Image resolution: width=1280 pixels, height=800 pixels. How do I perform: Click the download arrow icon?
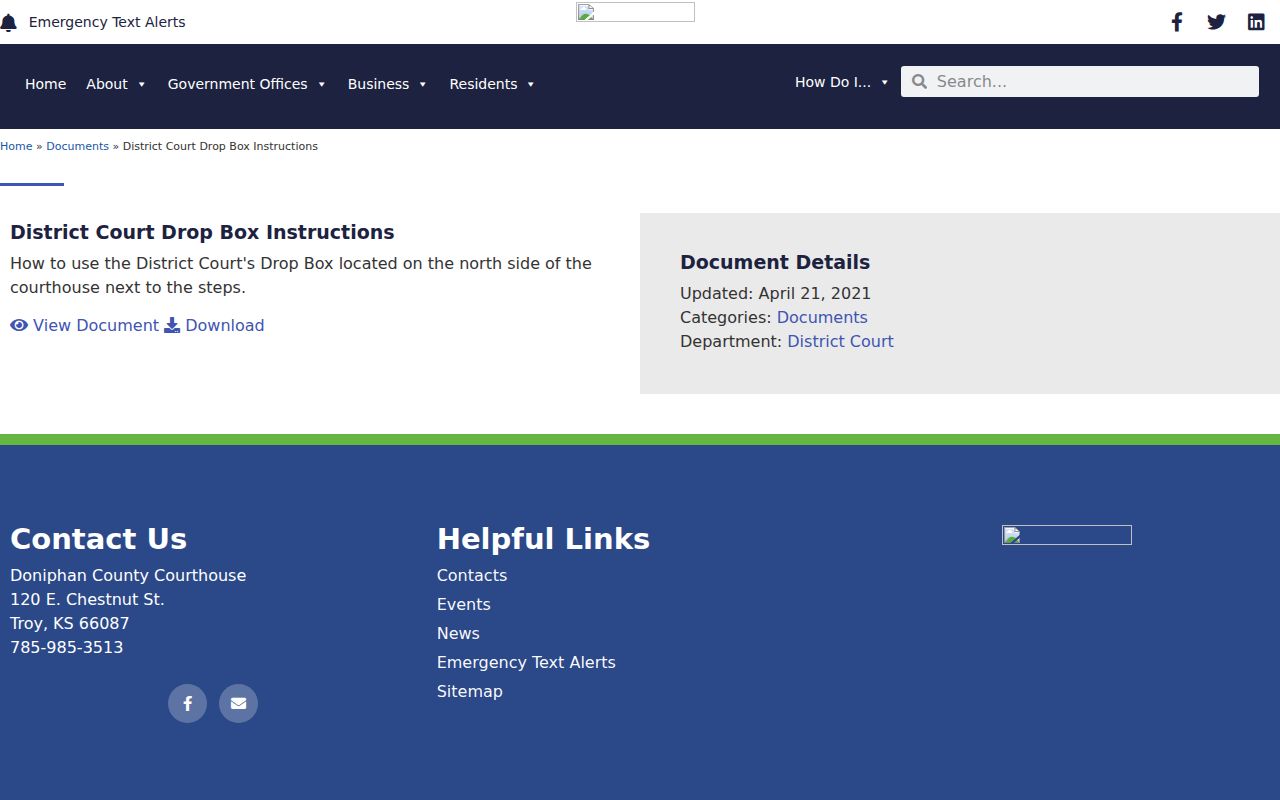point(172,325)
